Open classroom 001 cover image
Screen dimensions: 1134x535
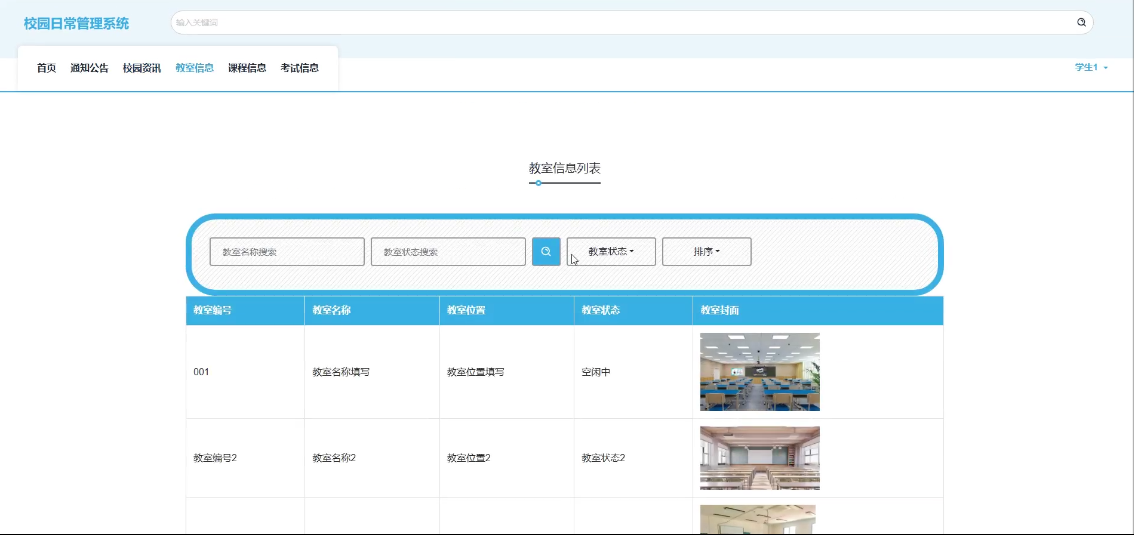click(759, 372)
